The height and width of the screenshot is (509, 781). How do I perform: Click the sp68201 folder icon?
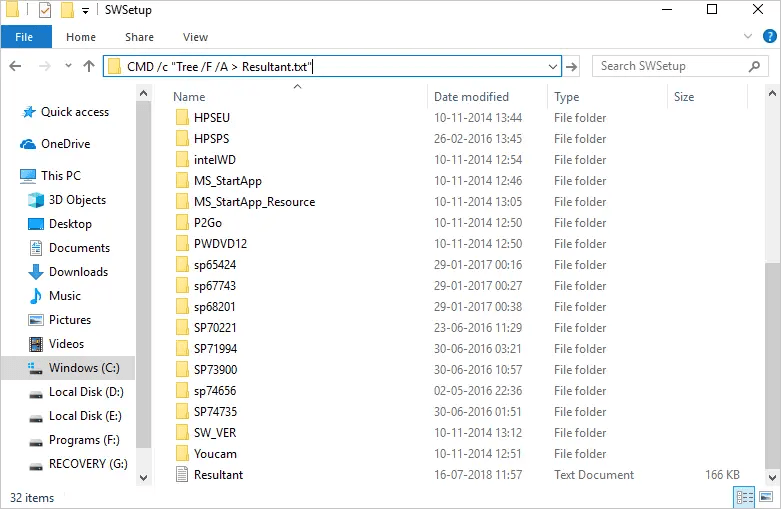(182, 307)
